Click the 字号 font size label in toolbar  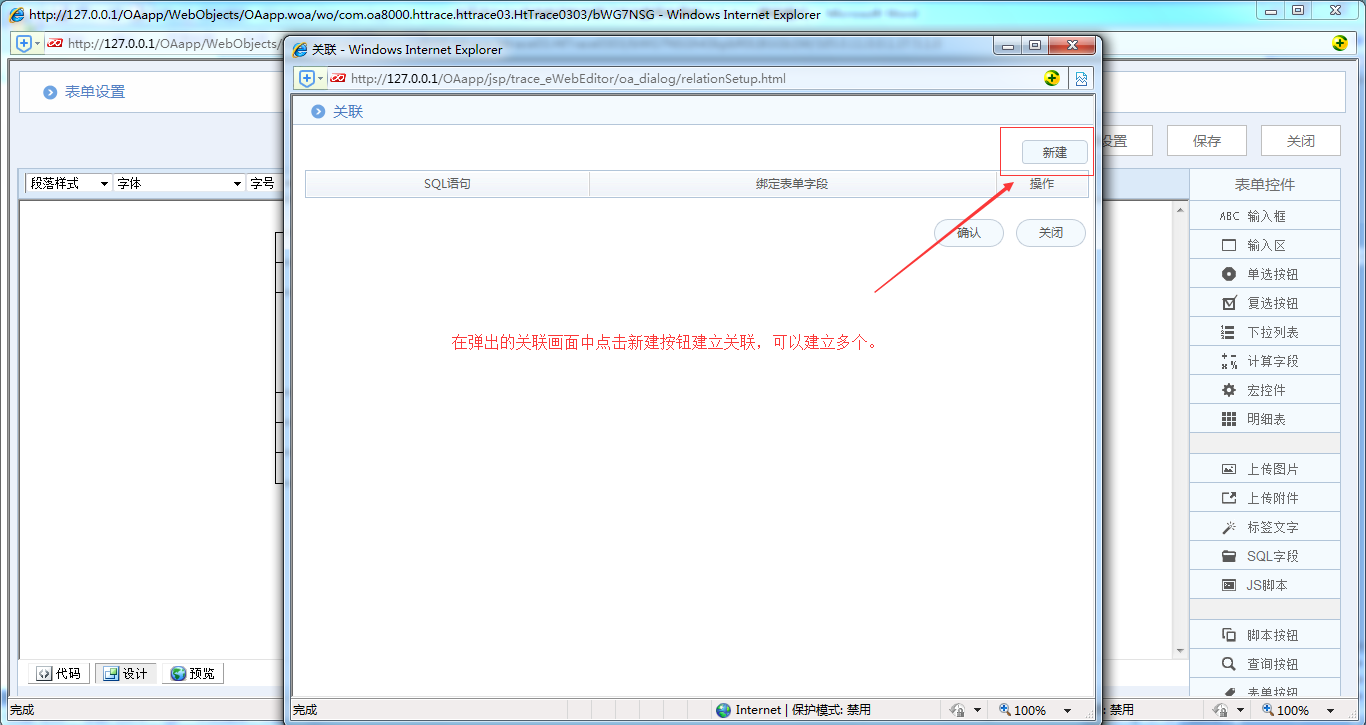coord(262,183)
